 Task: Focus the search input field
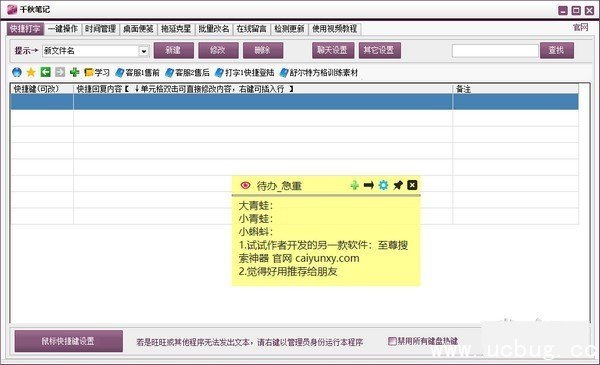495,51
